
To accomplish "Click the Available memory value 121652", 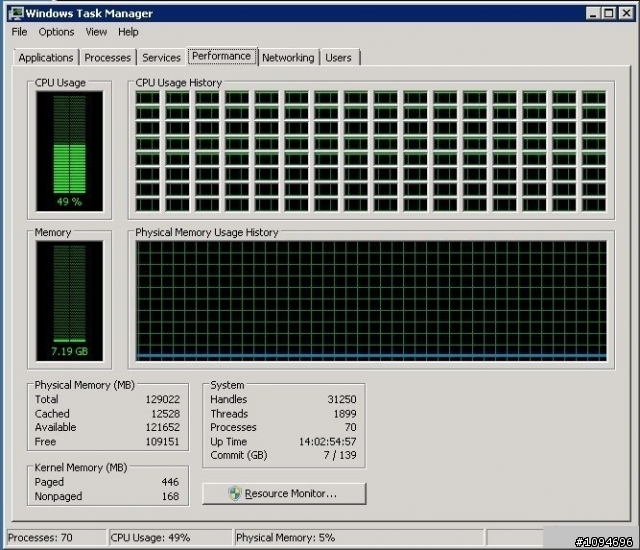I will pyautogui.click(x=162, y=427).
